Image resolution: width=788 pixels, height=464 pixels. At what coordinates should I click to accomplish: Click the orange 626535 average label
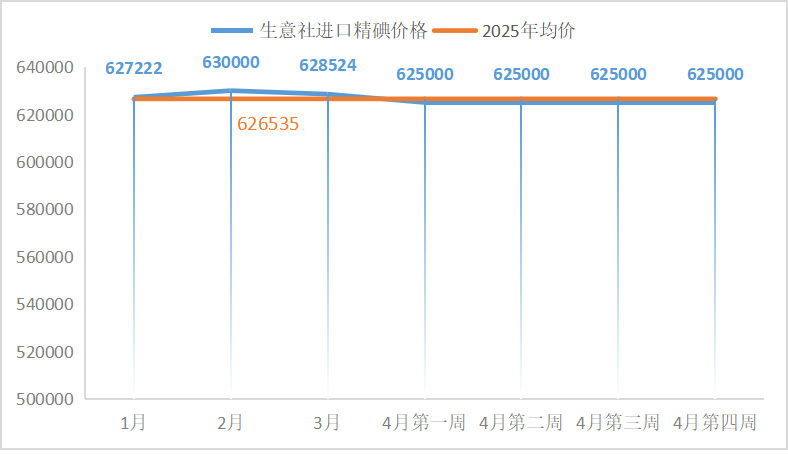[x=268, y=124]
